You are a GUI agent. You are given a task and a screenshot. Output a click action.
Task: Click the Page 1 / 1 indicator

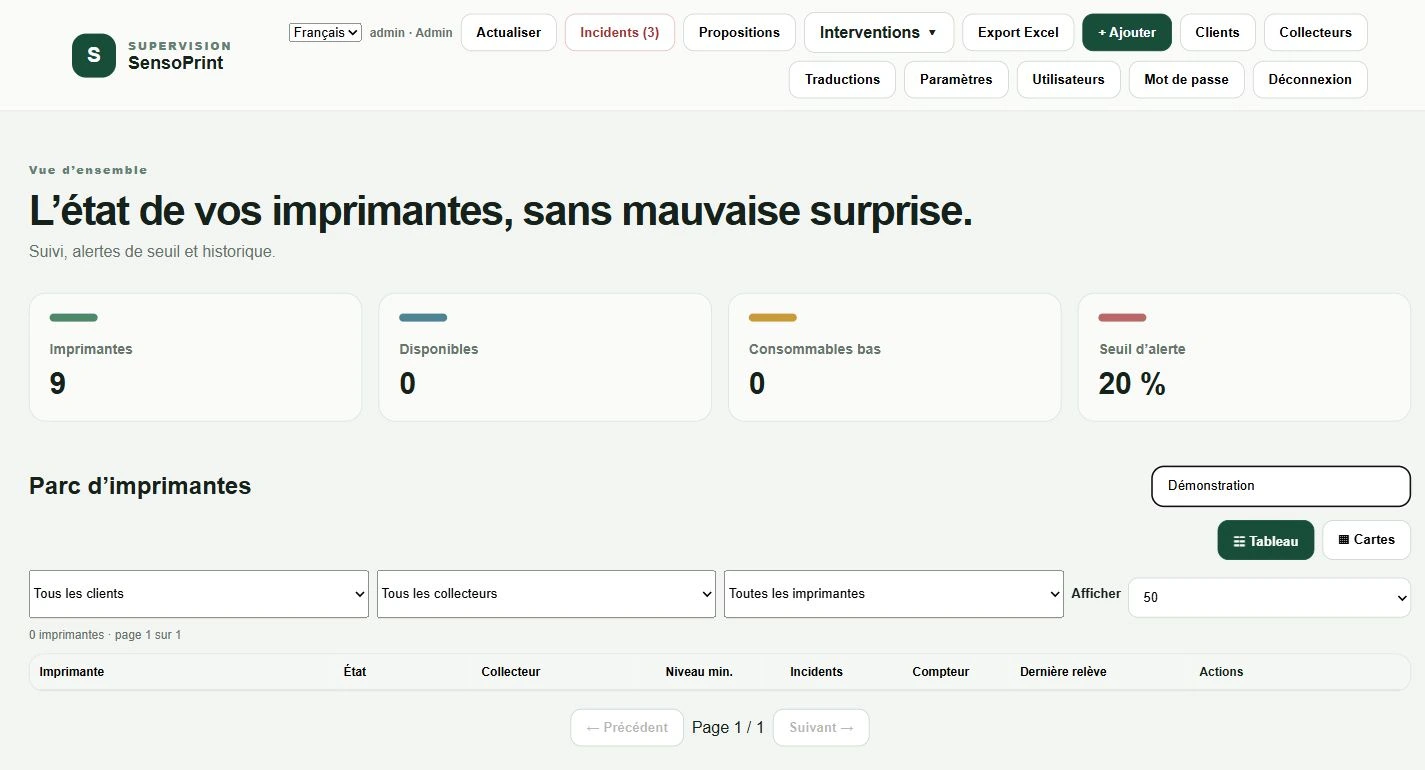click(728, 728)
